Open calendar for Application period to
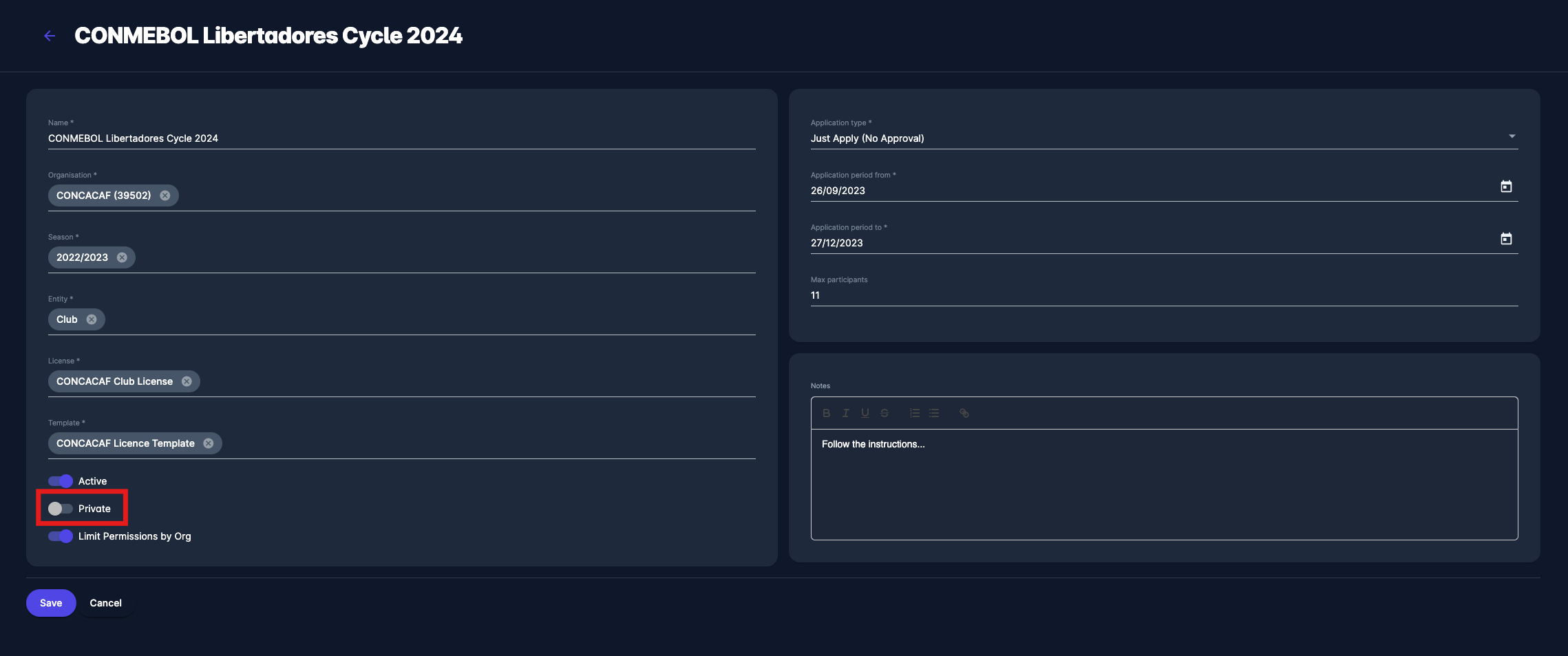1568x656 pixels. pyautogui.click(x=1506, y=239)
